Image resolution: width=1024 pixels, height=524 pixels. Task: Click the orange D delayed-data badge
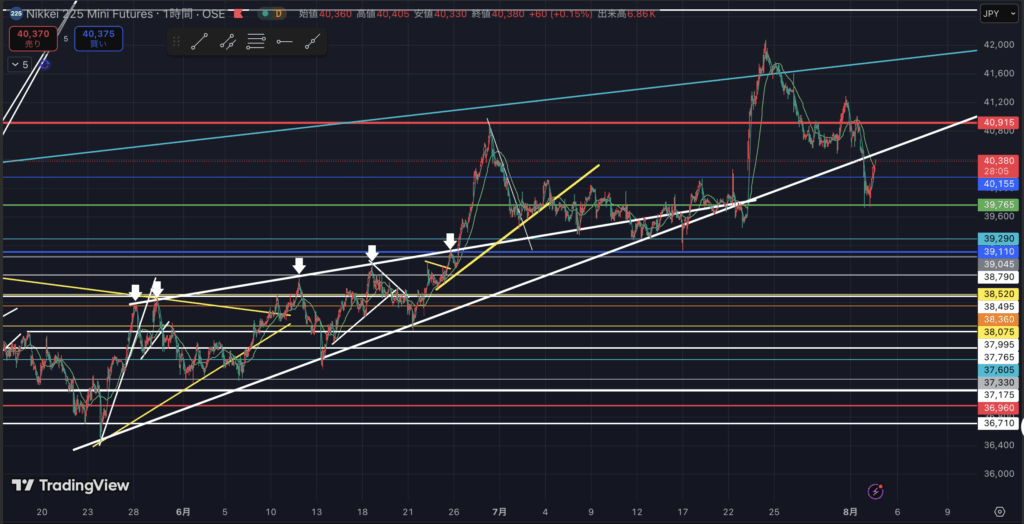coord(279,13)
